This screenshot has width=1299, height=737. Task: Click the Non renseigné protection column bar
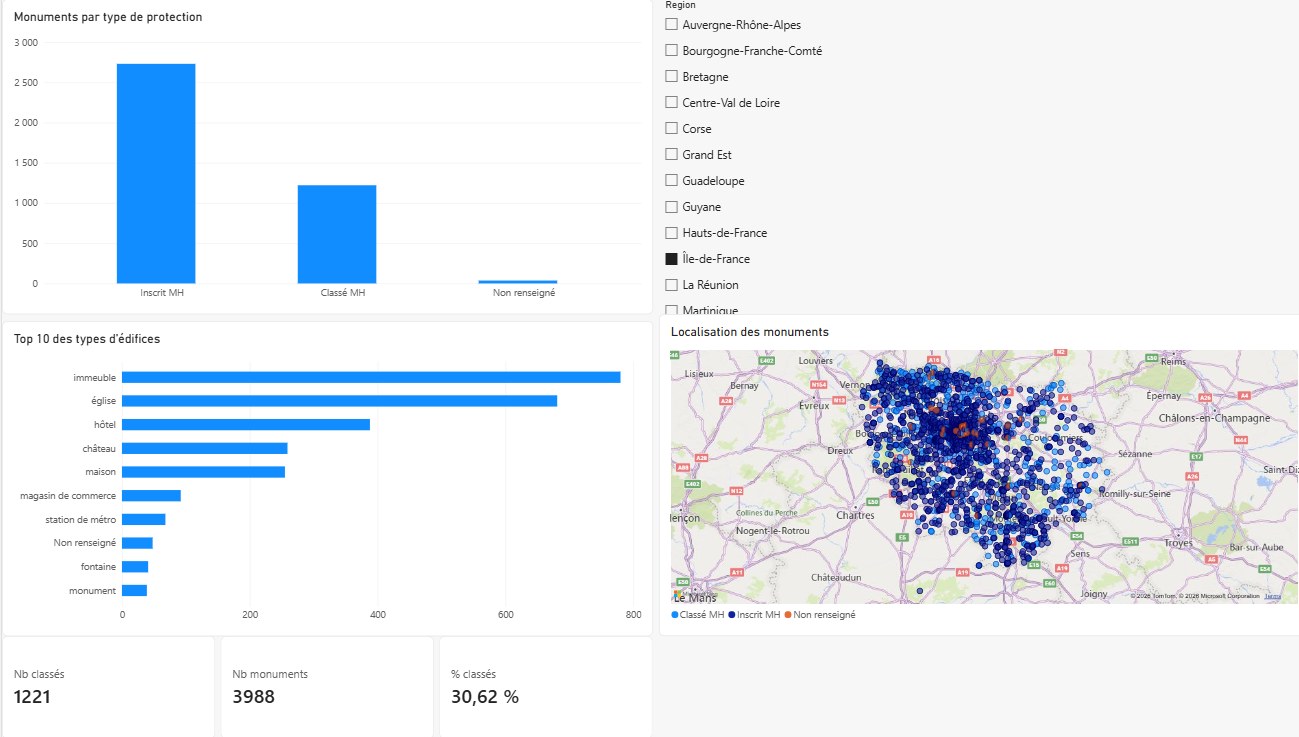[x=518, y=282]
